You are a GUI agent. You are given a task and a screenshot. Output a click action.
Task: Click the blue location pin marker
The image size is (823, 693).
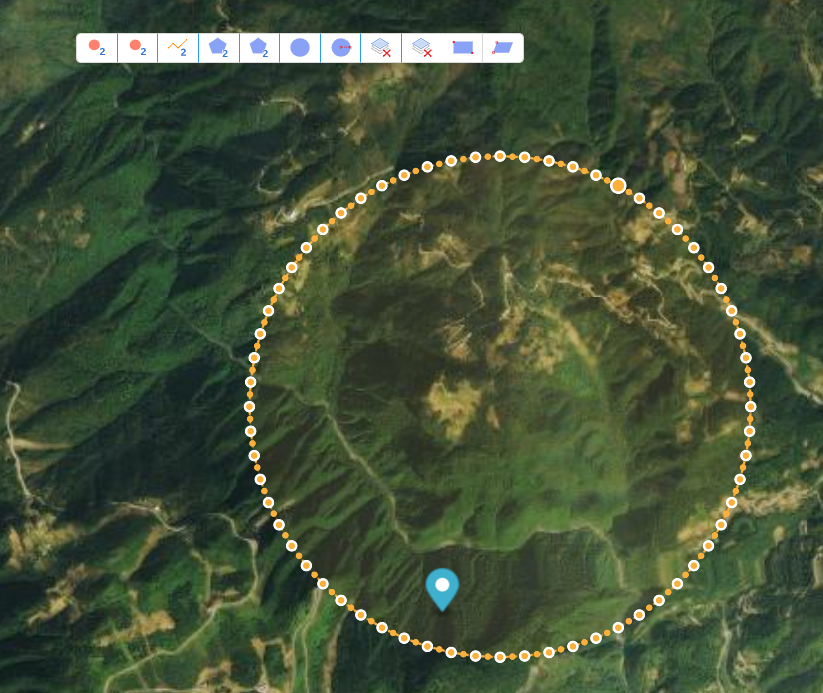point(442,589)
